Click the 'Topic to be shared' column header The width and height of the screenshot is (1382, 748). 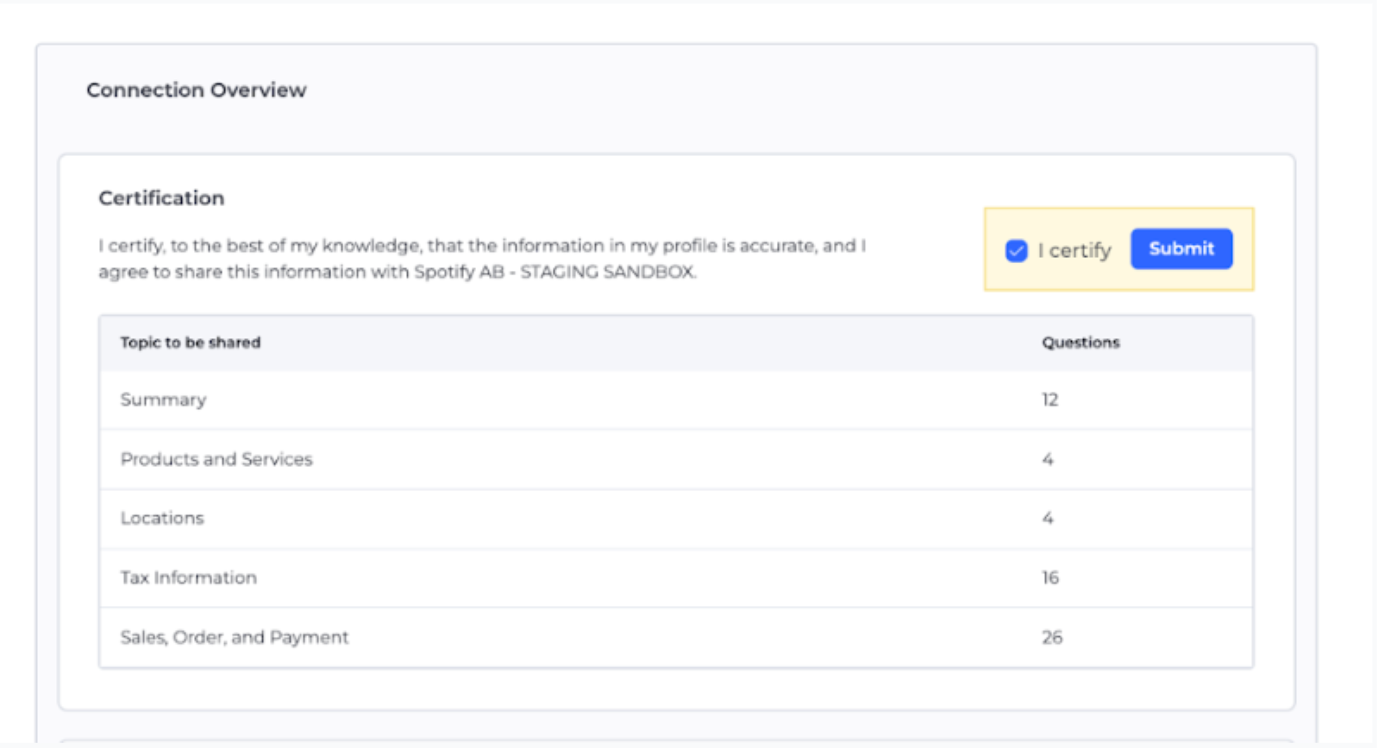190,343
